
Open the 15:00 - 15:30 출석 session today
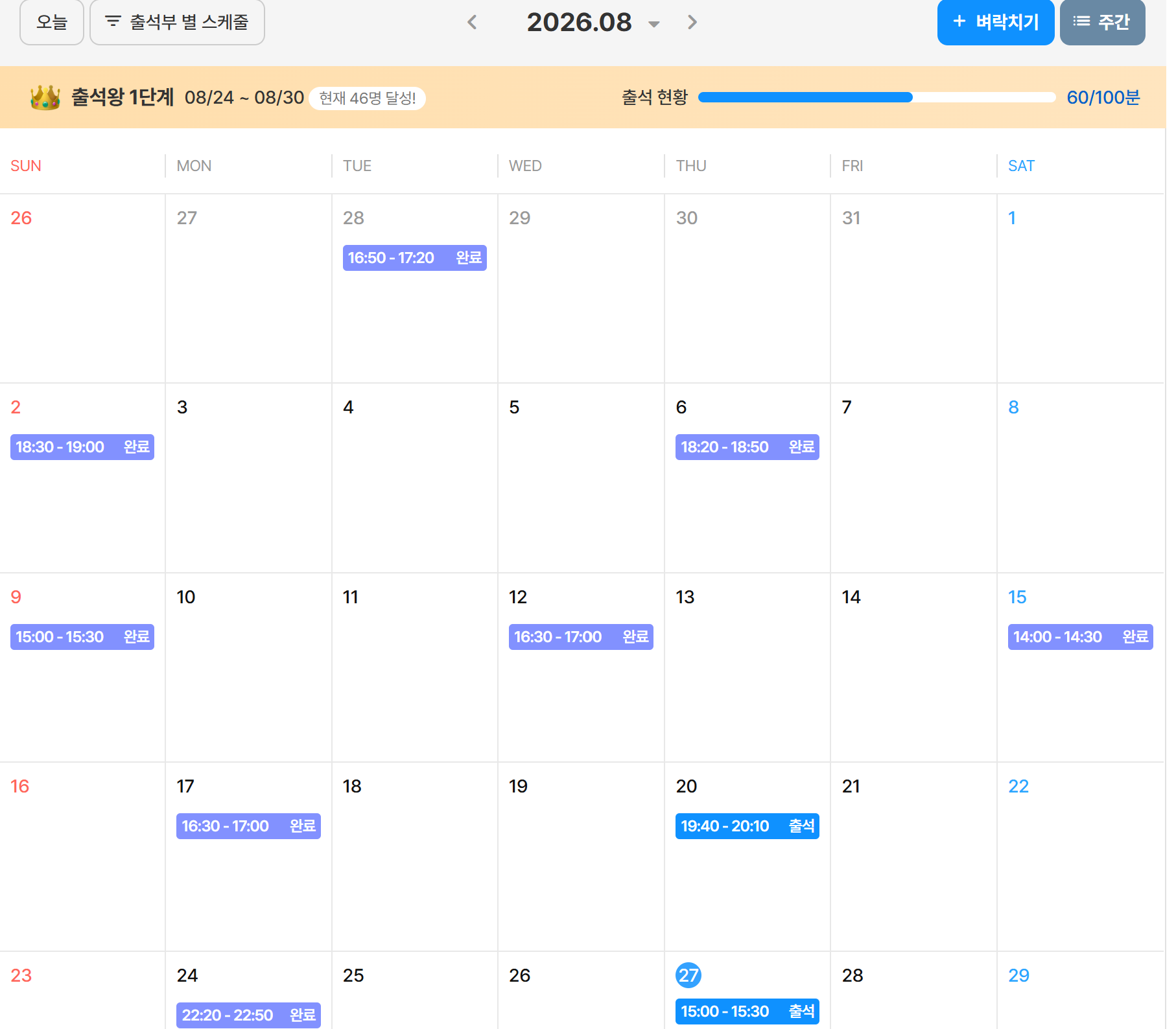click(x=747, y=1012)
